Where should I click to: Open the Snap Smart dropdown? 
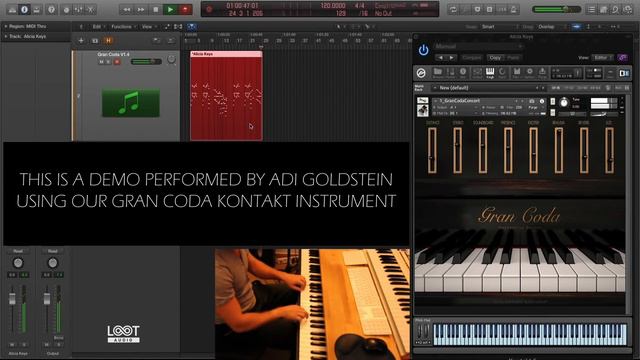point(500,27)
